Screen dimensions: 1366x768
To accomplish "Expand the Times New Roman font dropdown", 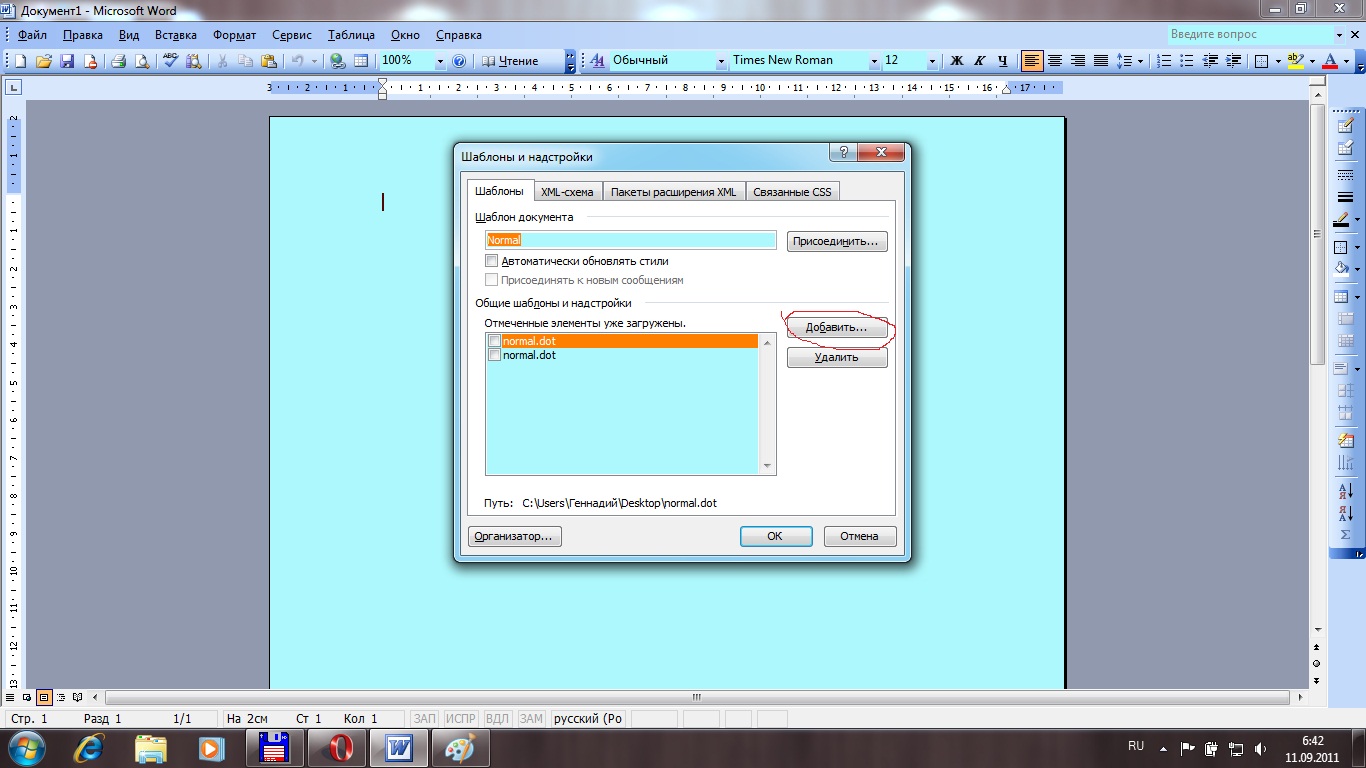I will [x=874, y=61].
